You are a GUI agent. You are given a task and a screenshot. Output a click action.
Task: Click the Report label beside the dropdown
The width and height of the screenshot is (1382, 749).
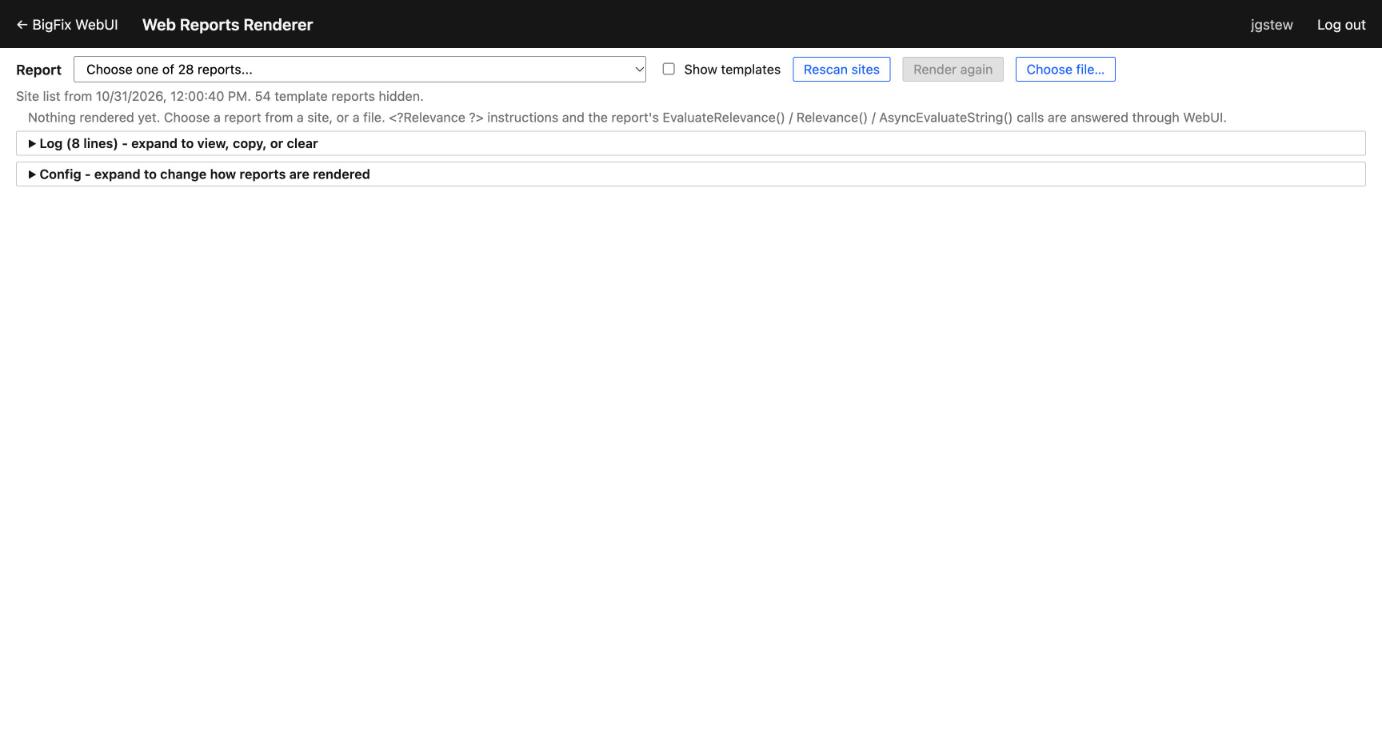pyautogui.click(x=39, y=70)
